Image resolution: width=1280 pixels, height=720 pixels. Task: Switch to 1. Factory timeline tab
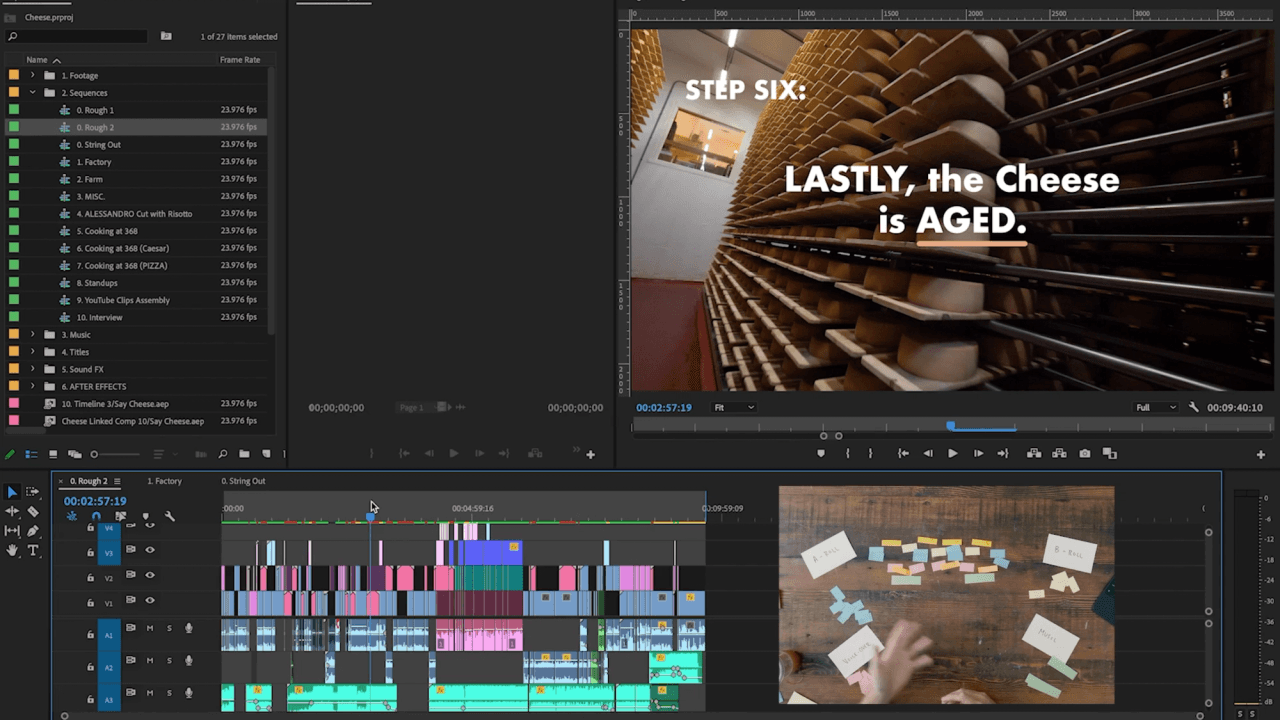164,481
